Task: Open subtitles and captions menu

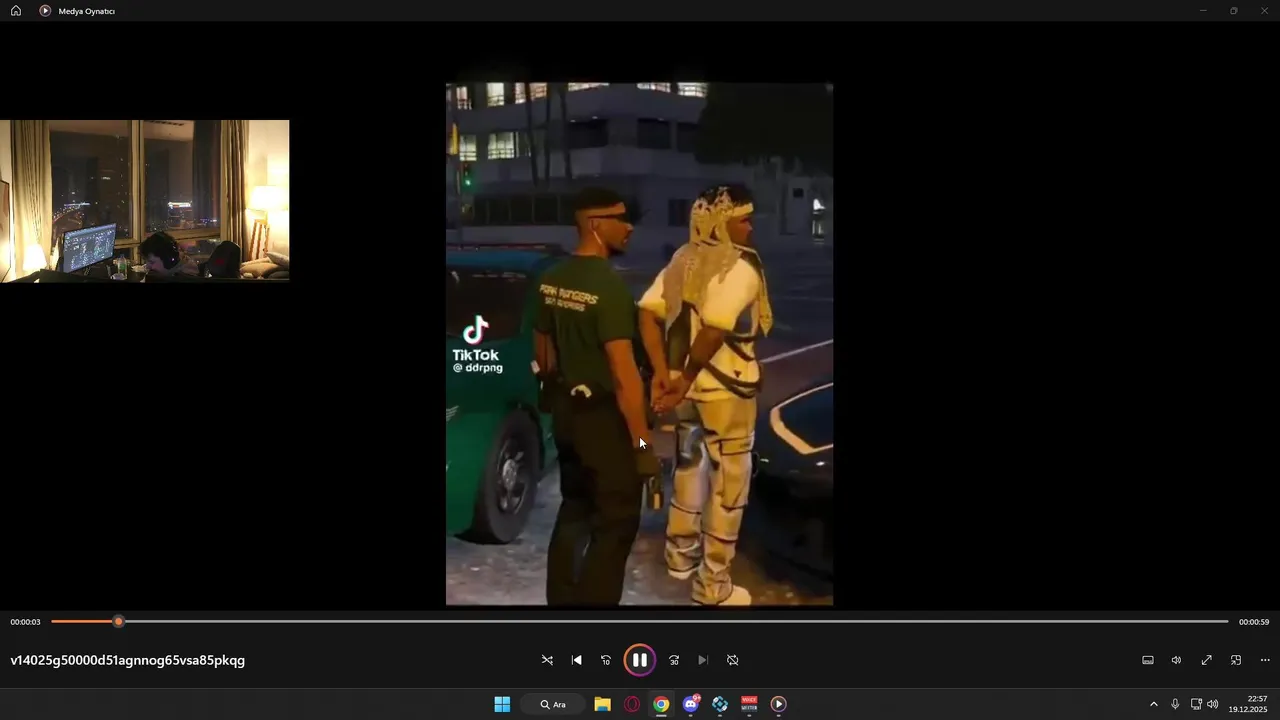Action: [1148, 660]
